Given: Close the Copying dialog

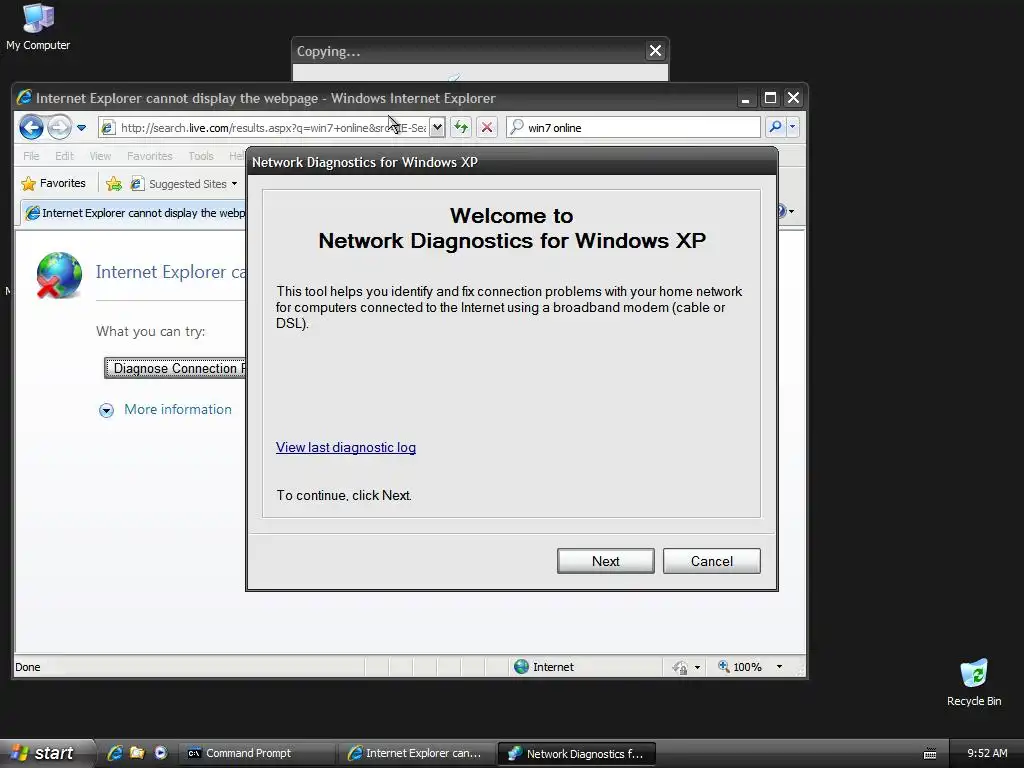Looking at the screenshot, I should (x=655, y=51).
